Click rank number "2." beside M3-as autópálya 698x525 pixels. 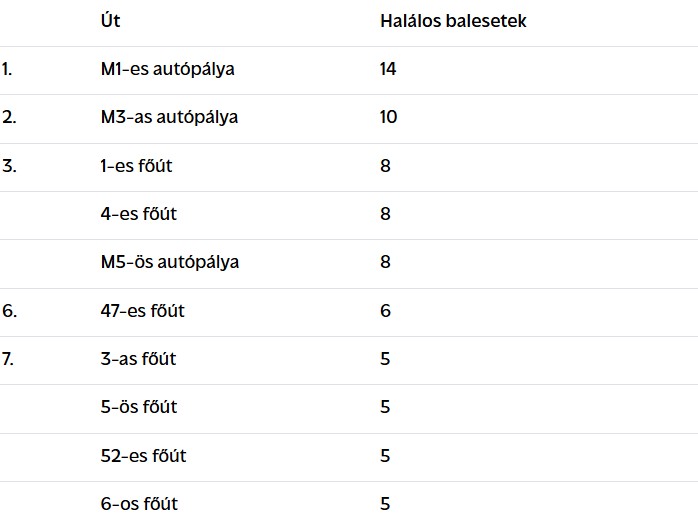pos(9,117)
